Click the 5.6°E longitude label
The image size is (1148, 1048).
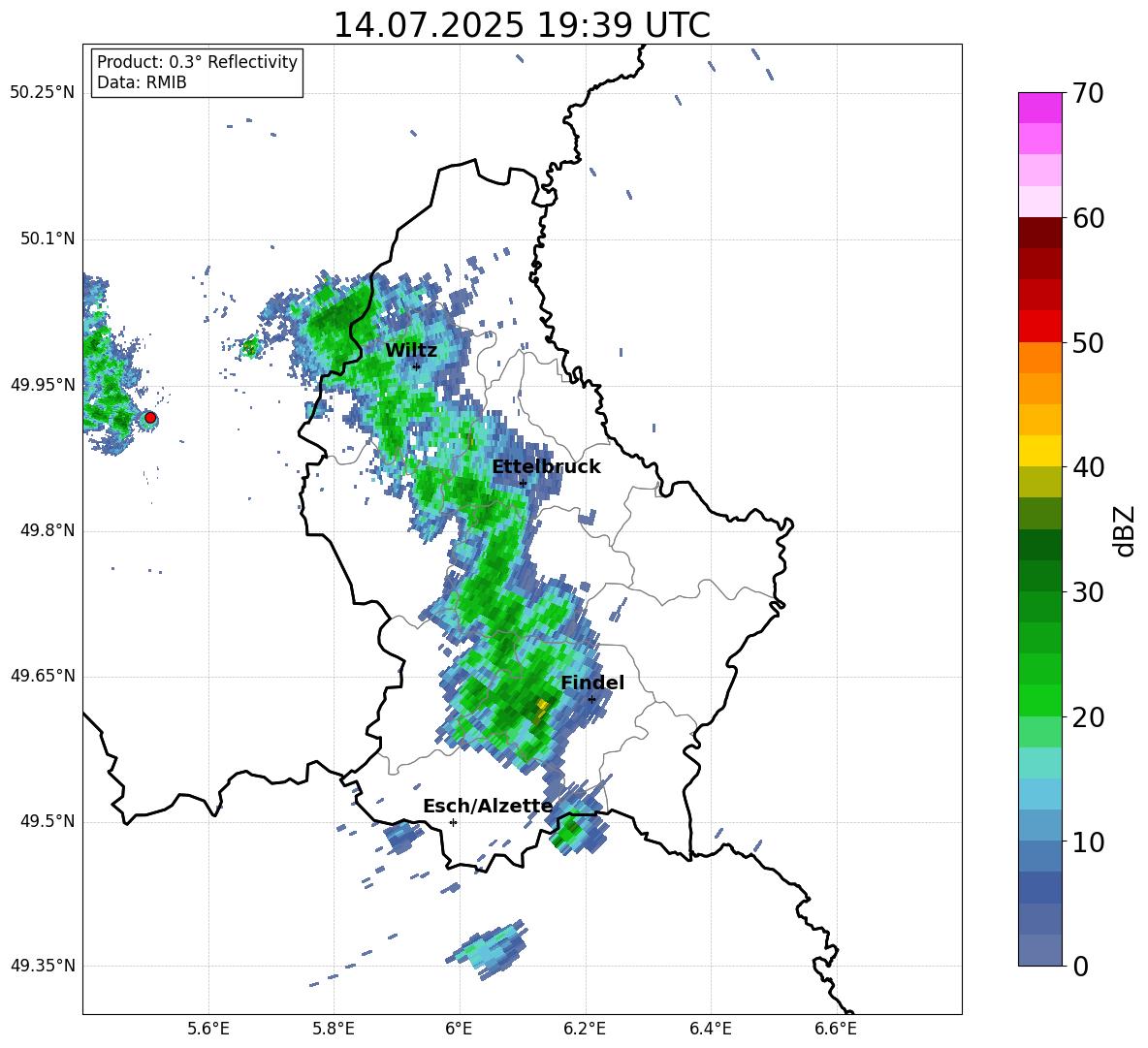click(208, 1029)
